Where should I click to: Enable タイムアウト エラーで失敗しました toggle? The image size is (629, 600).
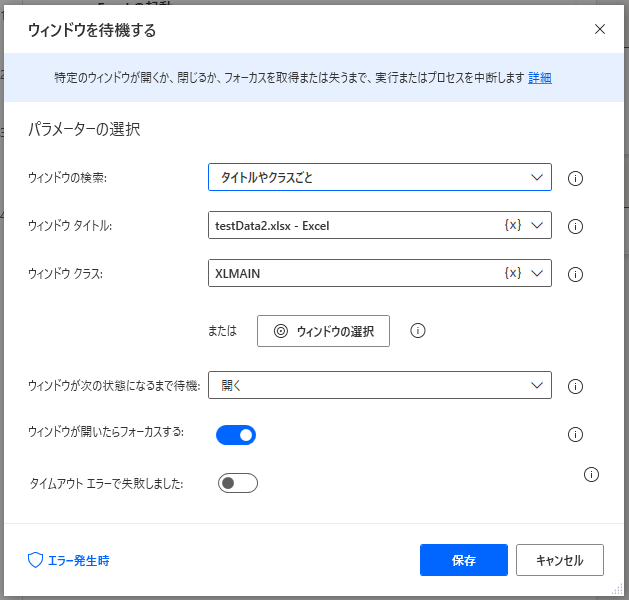click(238, 483)
